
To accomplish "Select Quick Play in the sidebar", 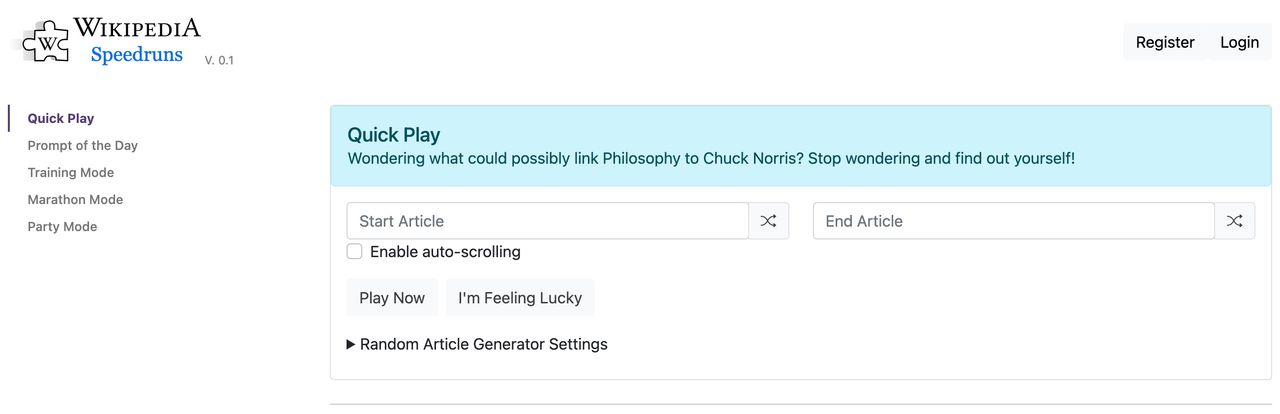I will coord(61,119).
